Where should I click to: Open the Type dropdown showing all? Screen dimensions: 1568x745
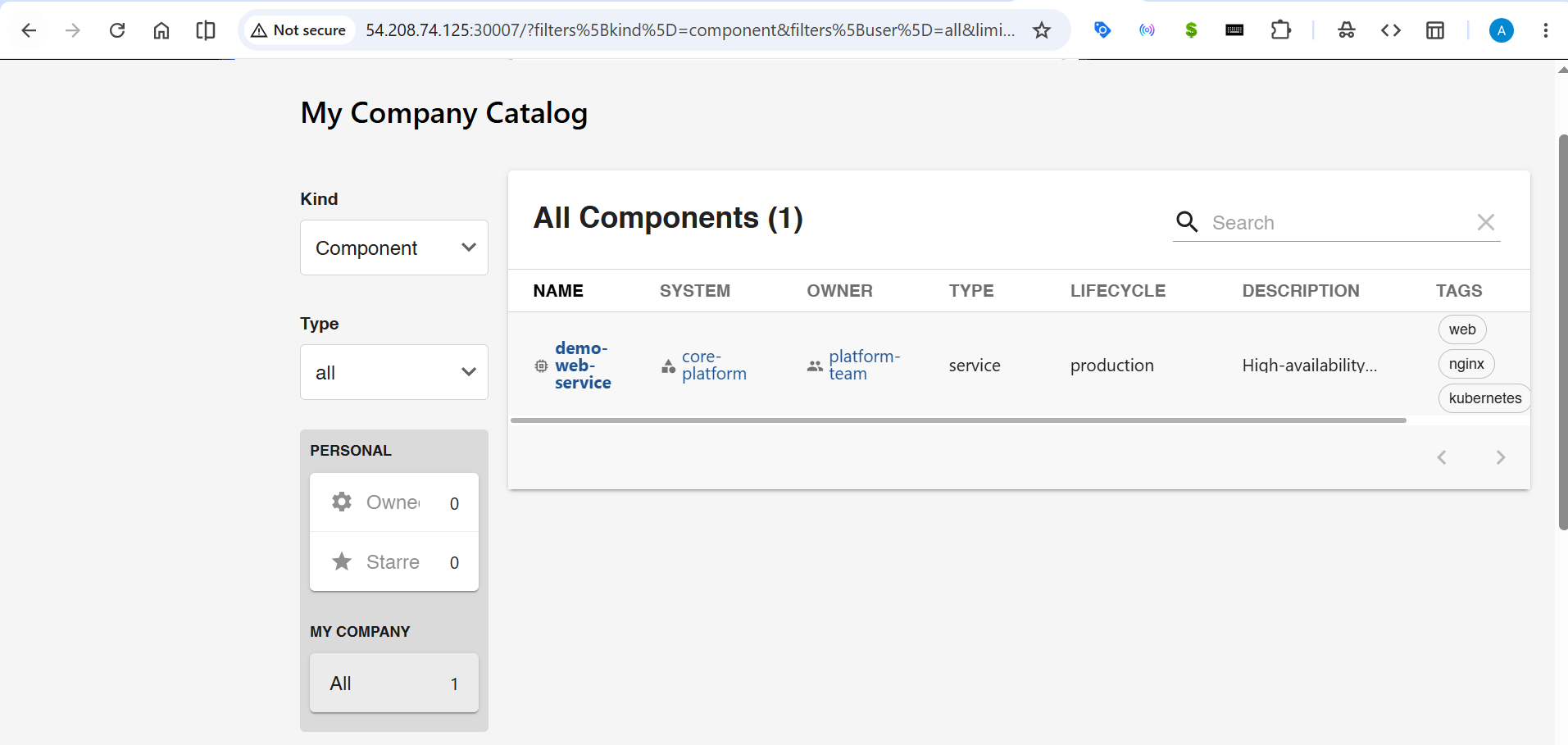[394, 372]
